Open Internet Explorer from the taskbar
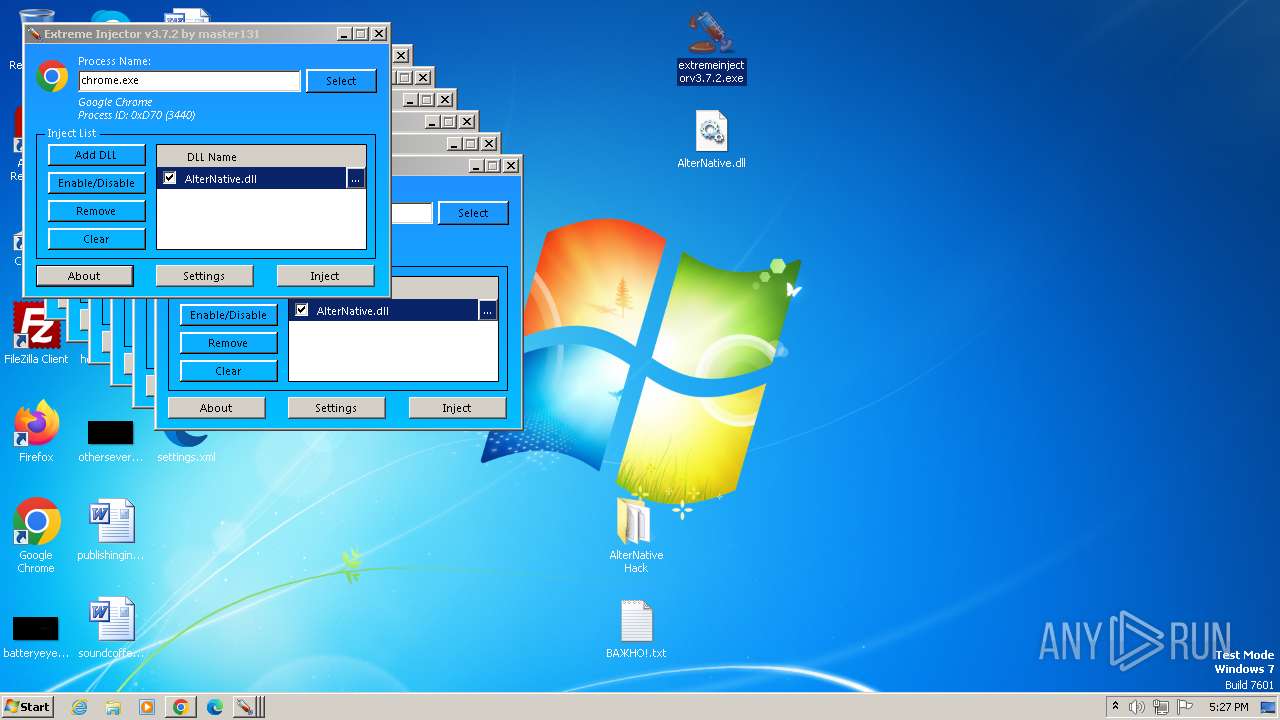The image size is (1280, 720). tap(80, 707)
